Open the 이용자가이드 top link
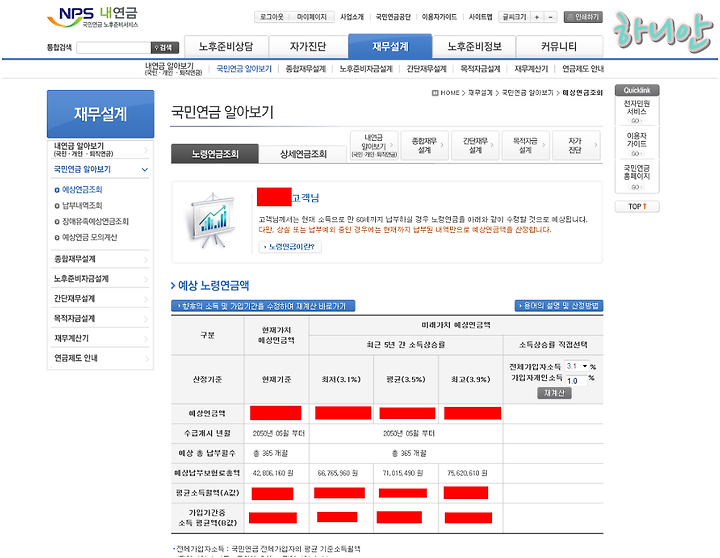Screen dimensions: 720x558 point(439,17)
